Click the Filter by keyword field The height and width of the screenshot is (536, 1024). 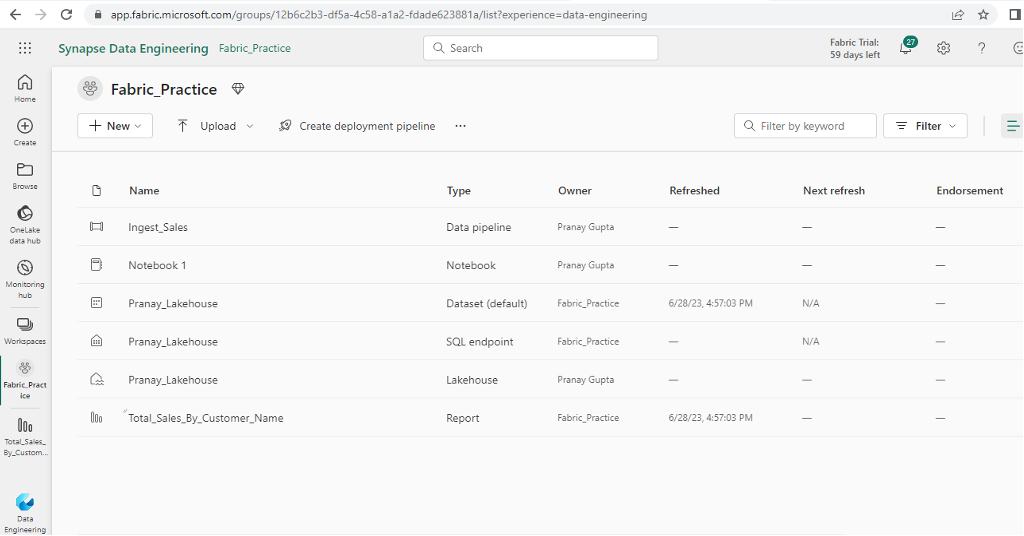(x=805, y=126)
